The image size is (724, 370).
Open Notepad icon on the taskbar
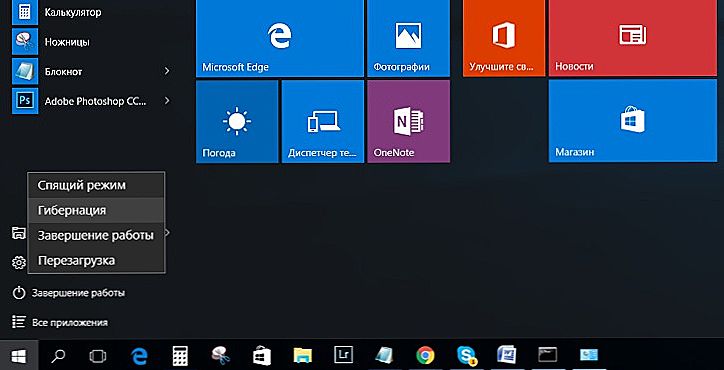click(x=384, y=356)
